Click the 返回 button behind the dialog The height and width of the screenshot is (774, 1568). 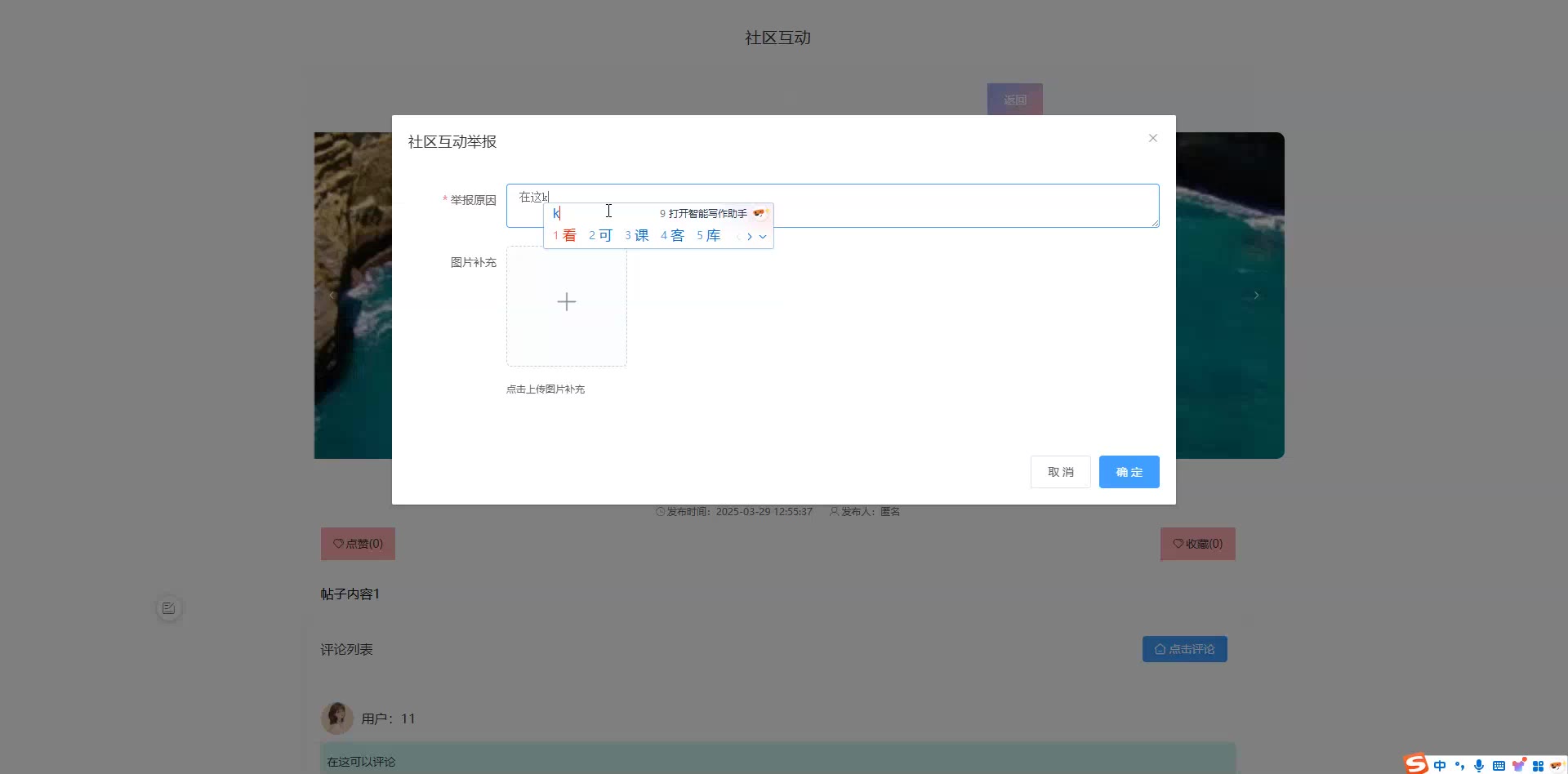click(x=1014, y=100)
